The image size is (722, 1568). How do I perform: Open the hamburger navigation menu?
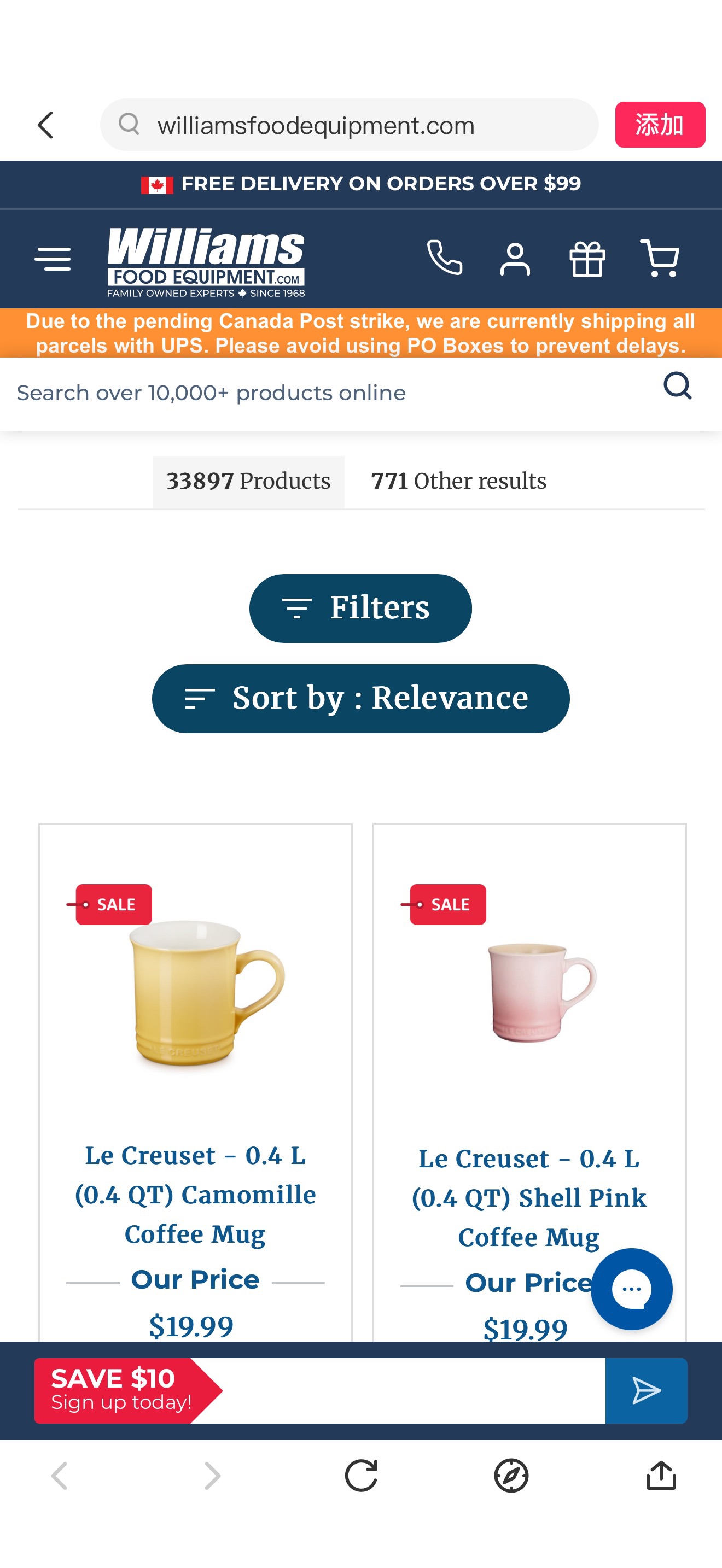pyautogui.click(x=53, y=259)
